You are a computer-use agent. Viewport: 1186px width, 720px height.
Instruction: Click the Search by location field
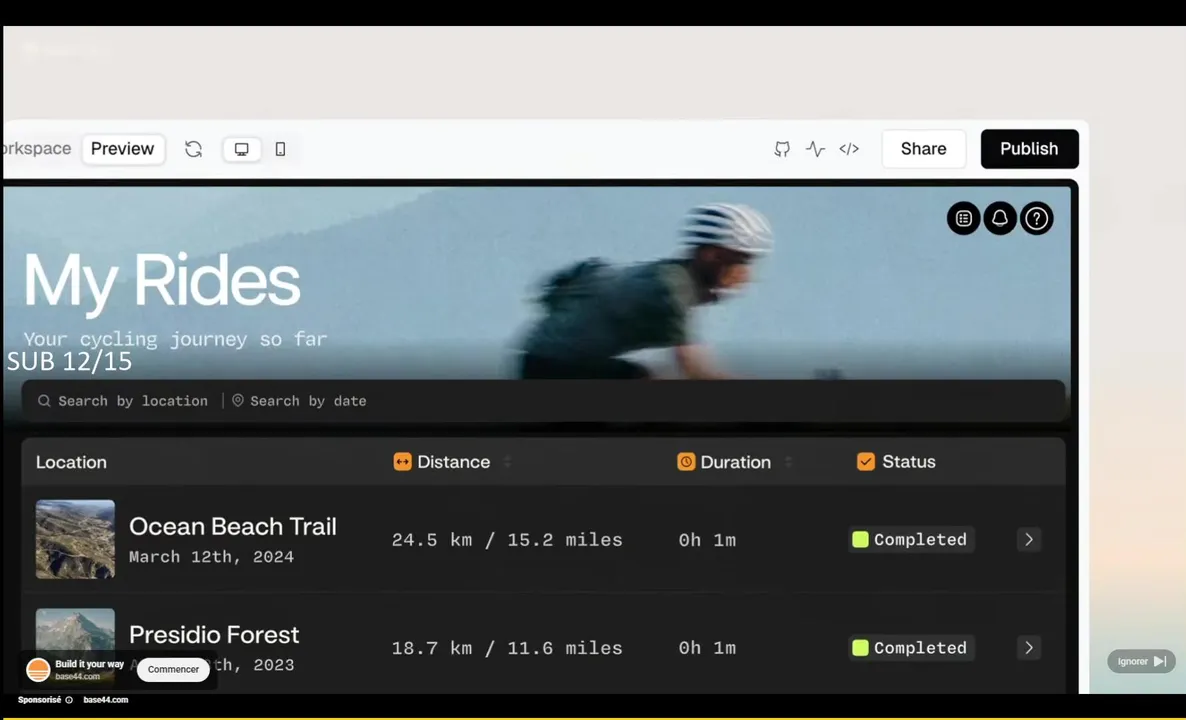[133, 401]
